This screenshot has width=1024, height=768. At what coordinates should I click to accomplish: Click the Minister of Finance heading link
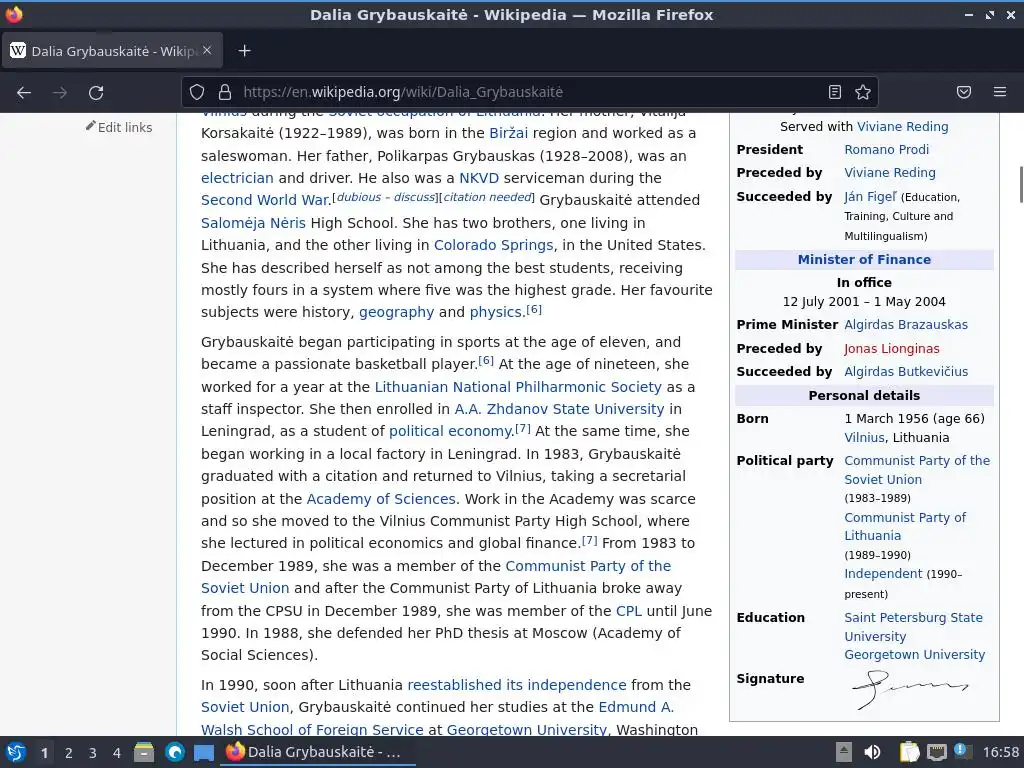tap(864, 259)
